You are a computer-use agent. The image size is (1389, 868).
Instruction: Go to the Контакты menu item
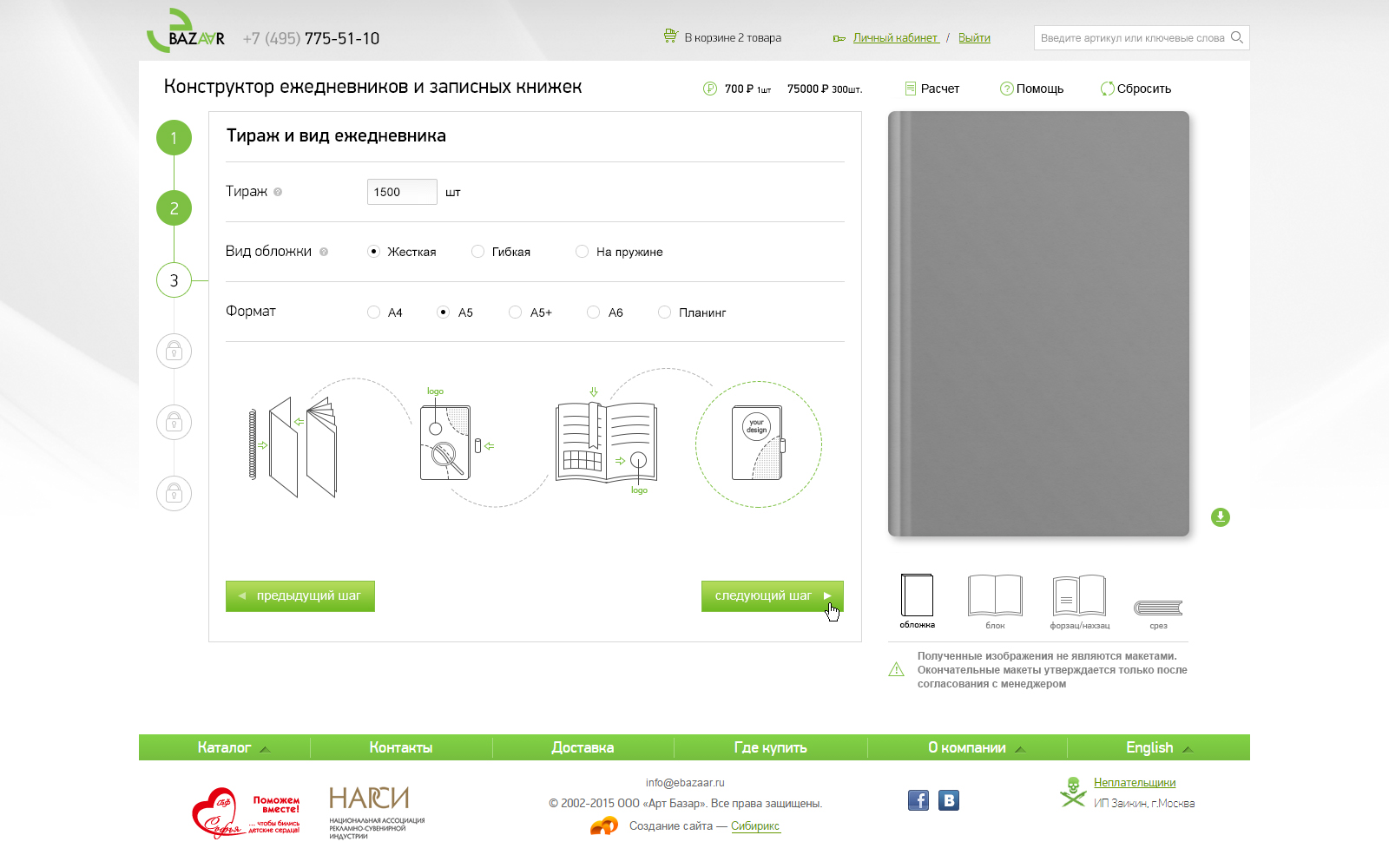click(x=400, y=747)
